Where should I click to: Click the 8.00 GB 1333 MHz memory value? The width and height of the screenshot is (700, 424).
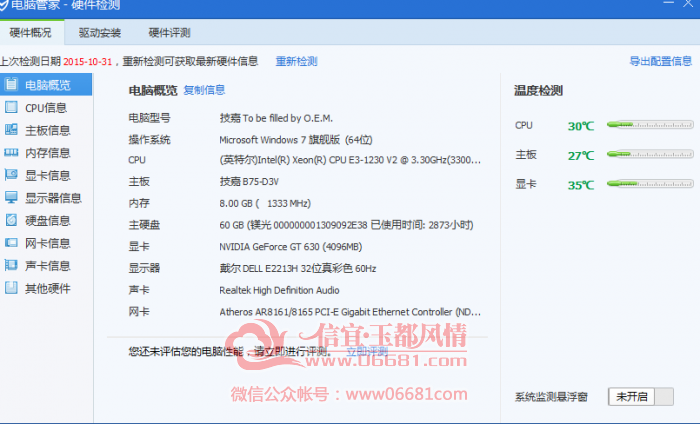coord(265,204)
